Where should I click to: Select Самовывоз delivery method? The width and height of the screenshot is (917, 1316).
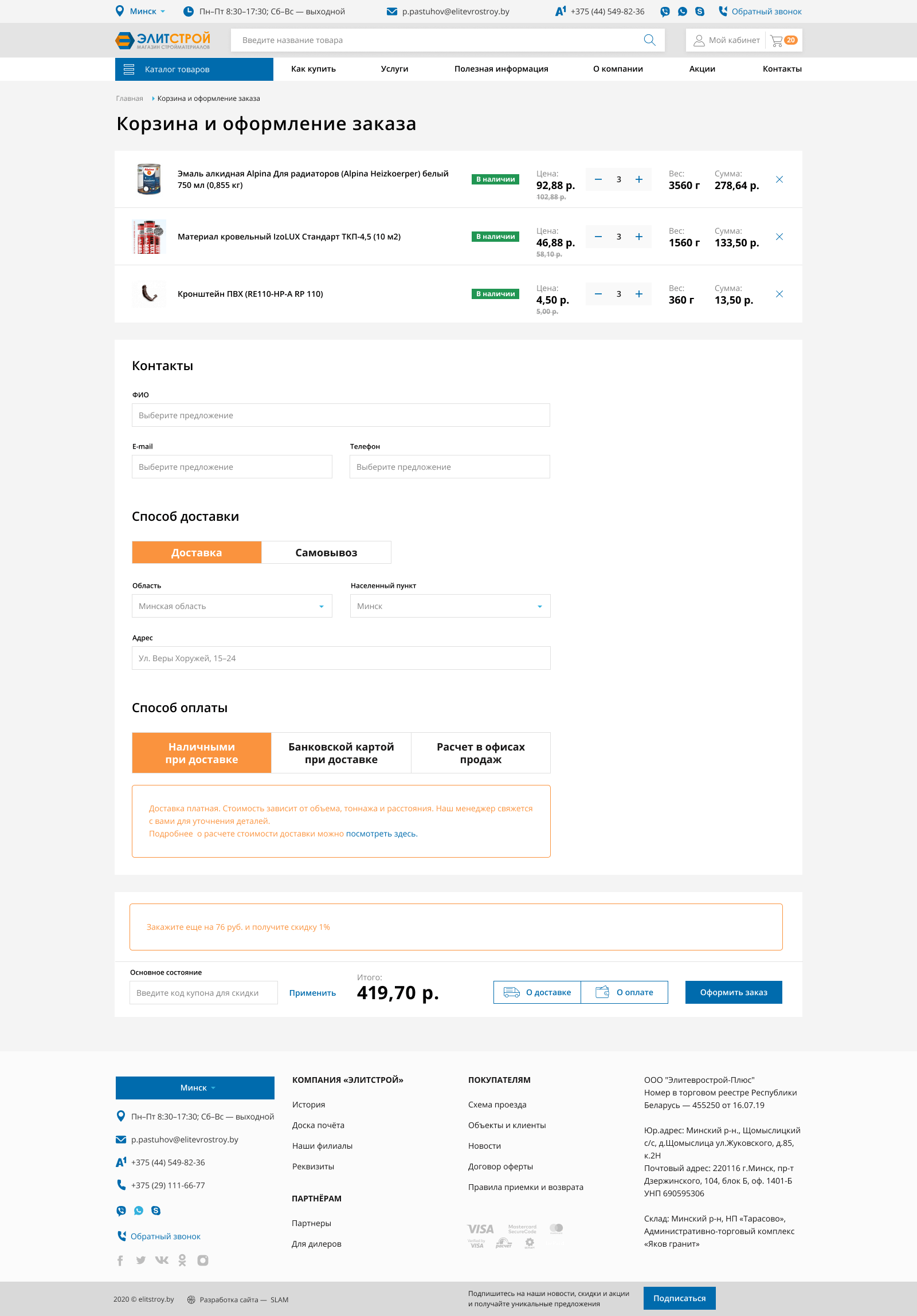click(x=326, y=552)
